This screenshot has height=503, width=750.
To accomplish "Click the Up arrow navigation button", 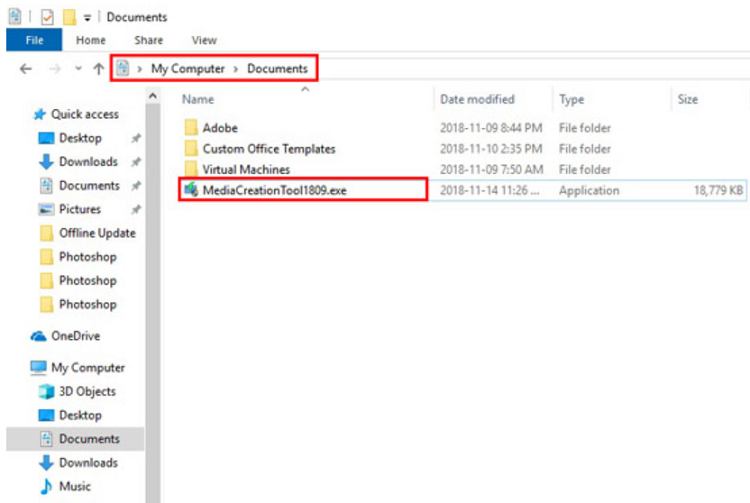I will click(98, 69).
